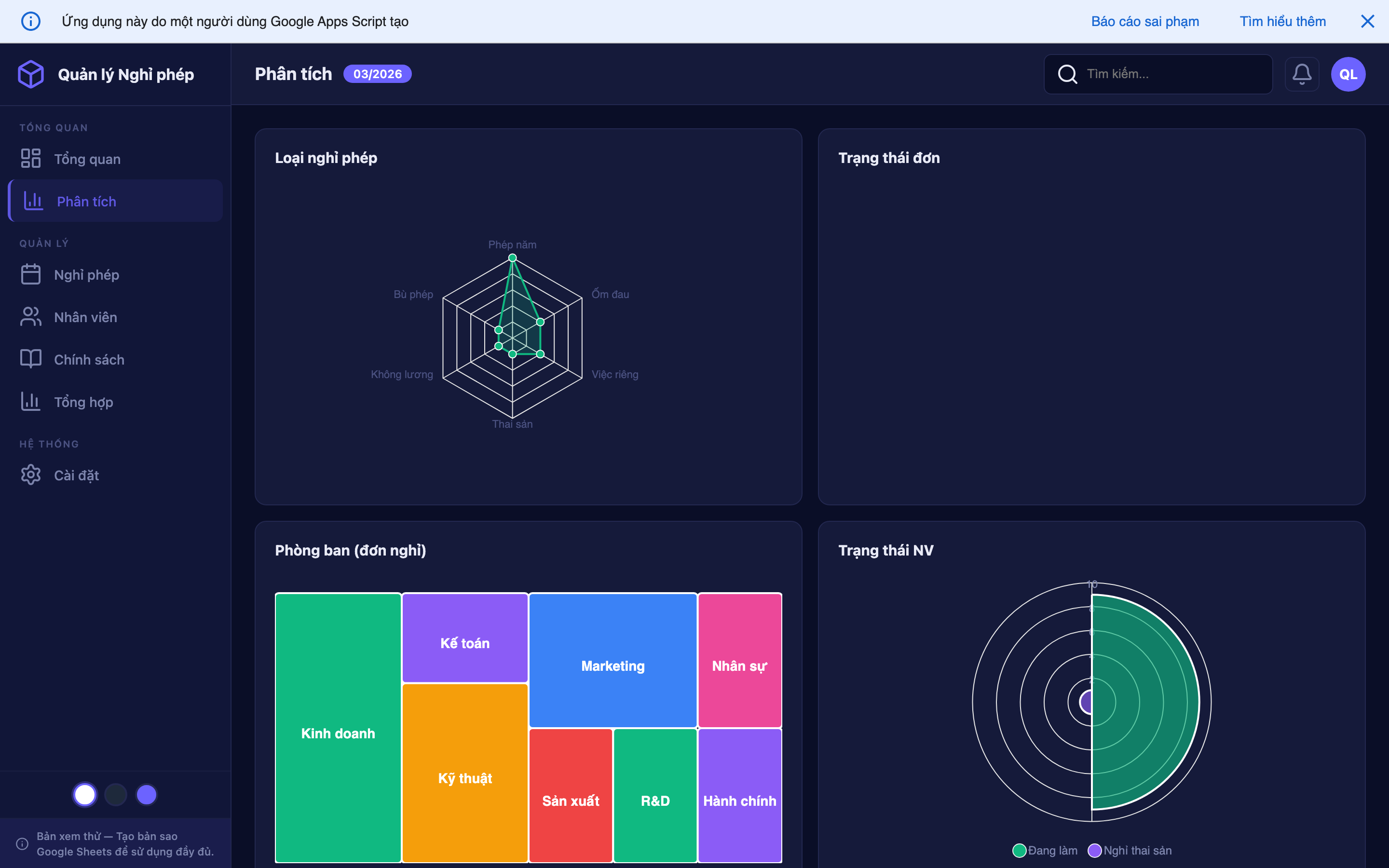Pick the purple theme color swatch

(x=146, y=795)
